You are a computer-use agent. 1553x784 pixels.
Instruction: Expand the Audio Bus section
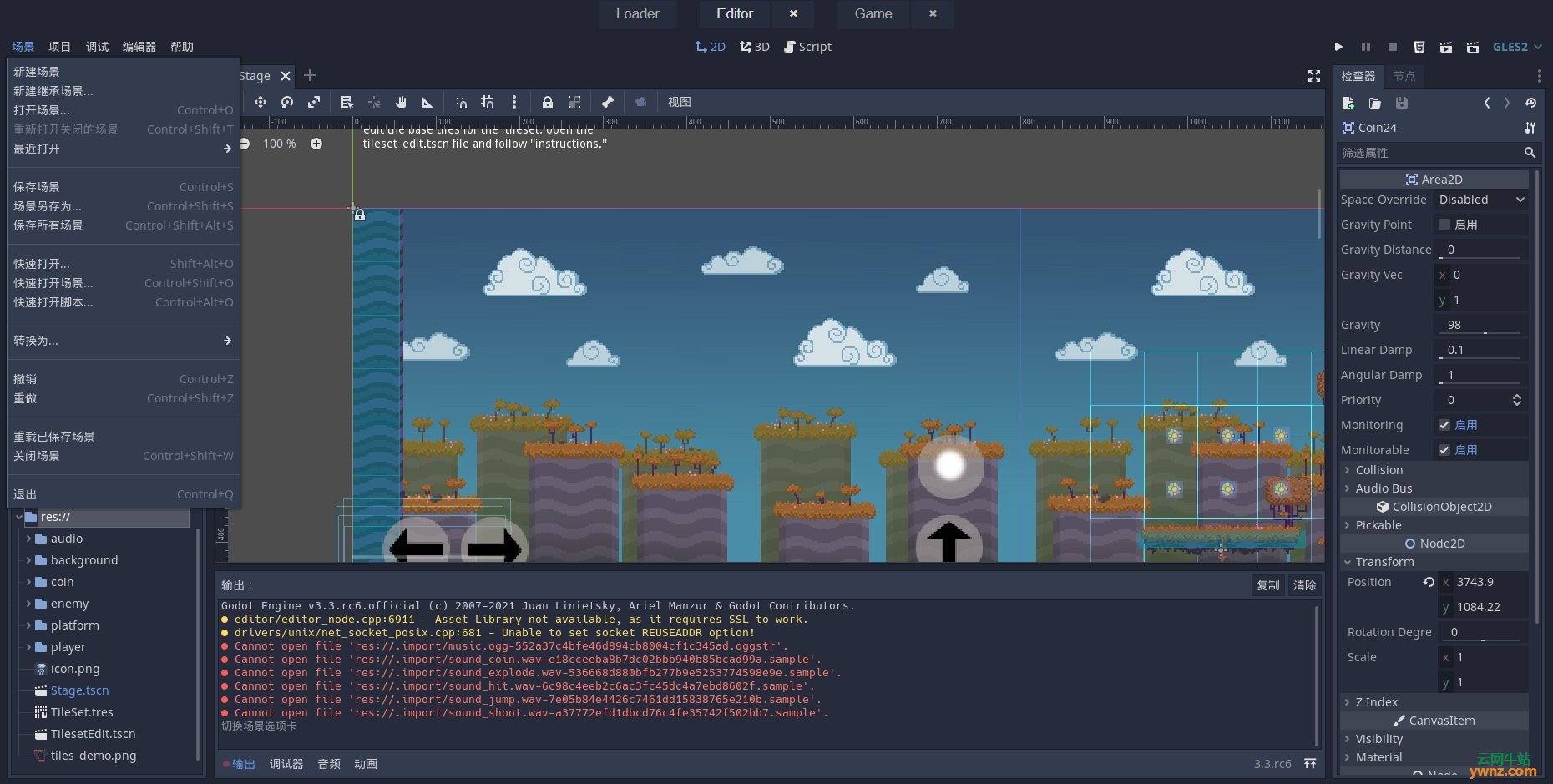pyautogui.click(x=1434, y=488)
